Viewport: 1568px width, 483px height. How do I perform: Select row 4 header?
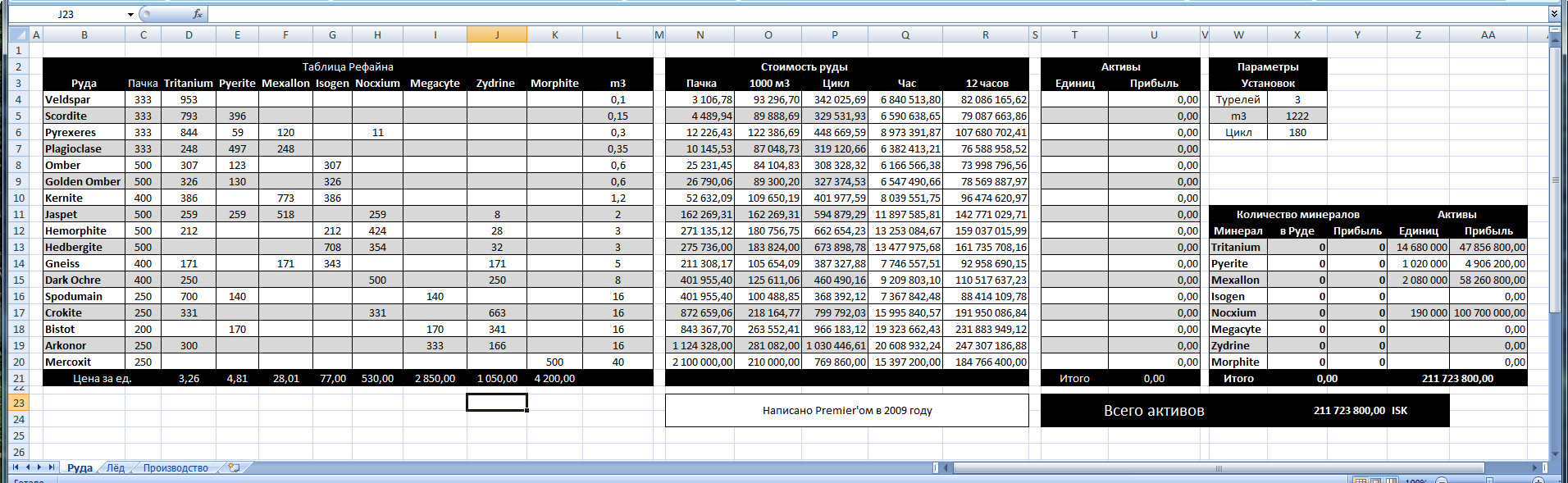point(19,99)
